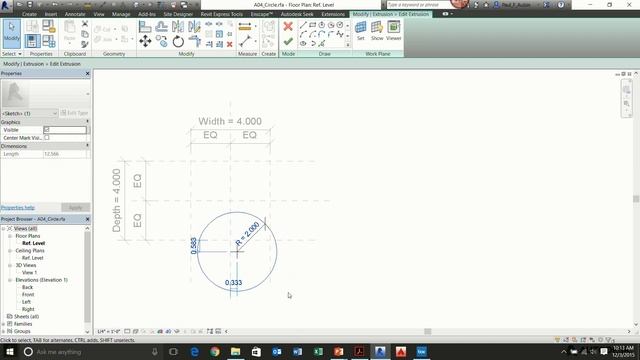Open the Add-Ins ribbon tab
The height and width of the screenshot is (360, 640).
point(147,14)
